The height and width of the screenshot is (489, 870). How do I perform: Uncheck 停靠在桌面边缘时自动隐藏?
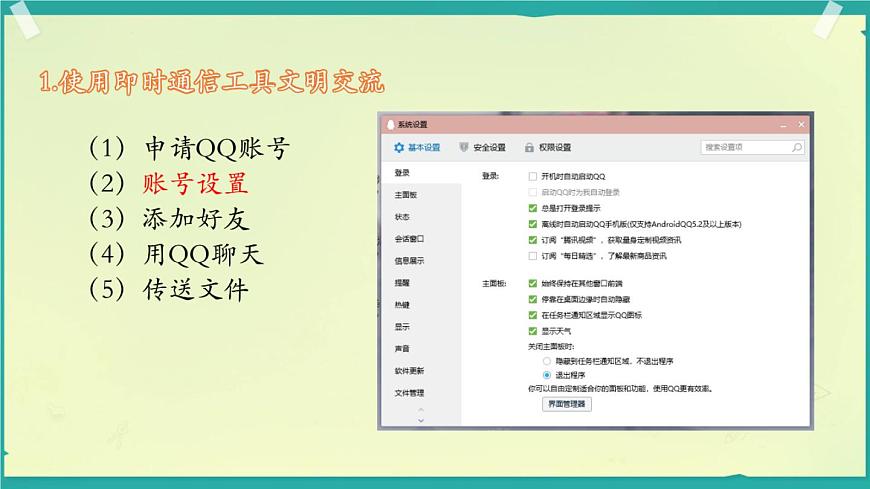[533, 299]
